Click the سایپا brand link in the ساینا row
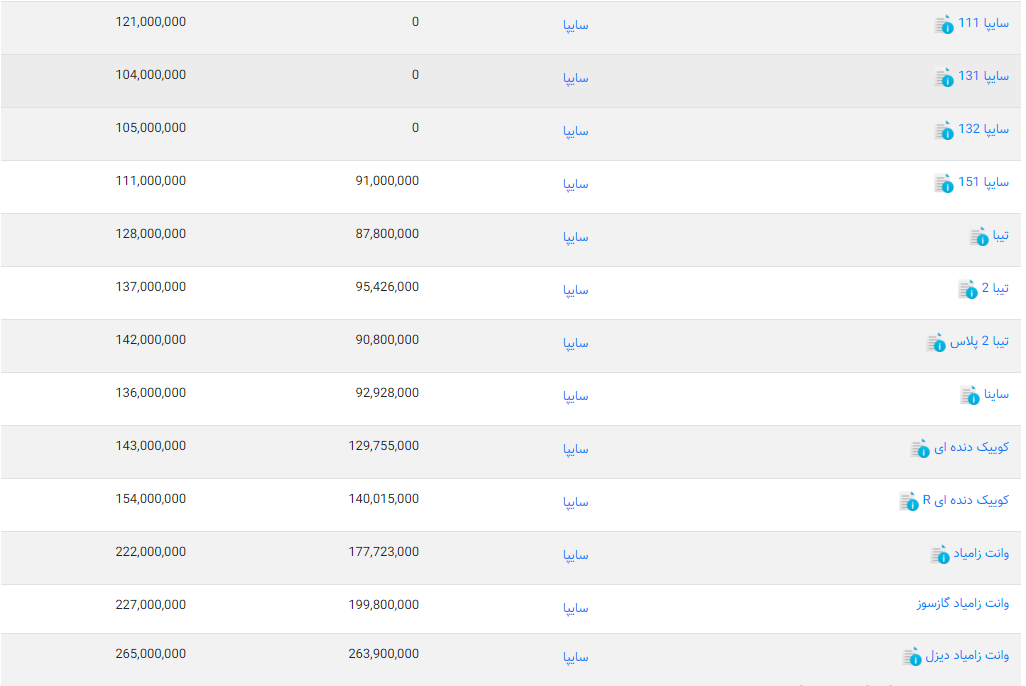 576,396
